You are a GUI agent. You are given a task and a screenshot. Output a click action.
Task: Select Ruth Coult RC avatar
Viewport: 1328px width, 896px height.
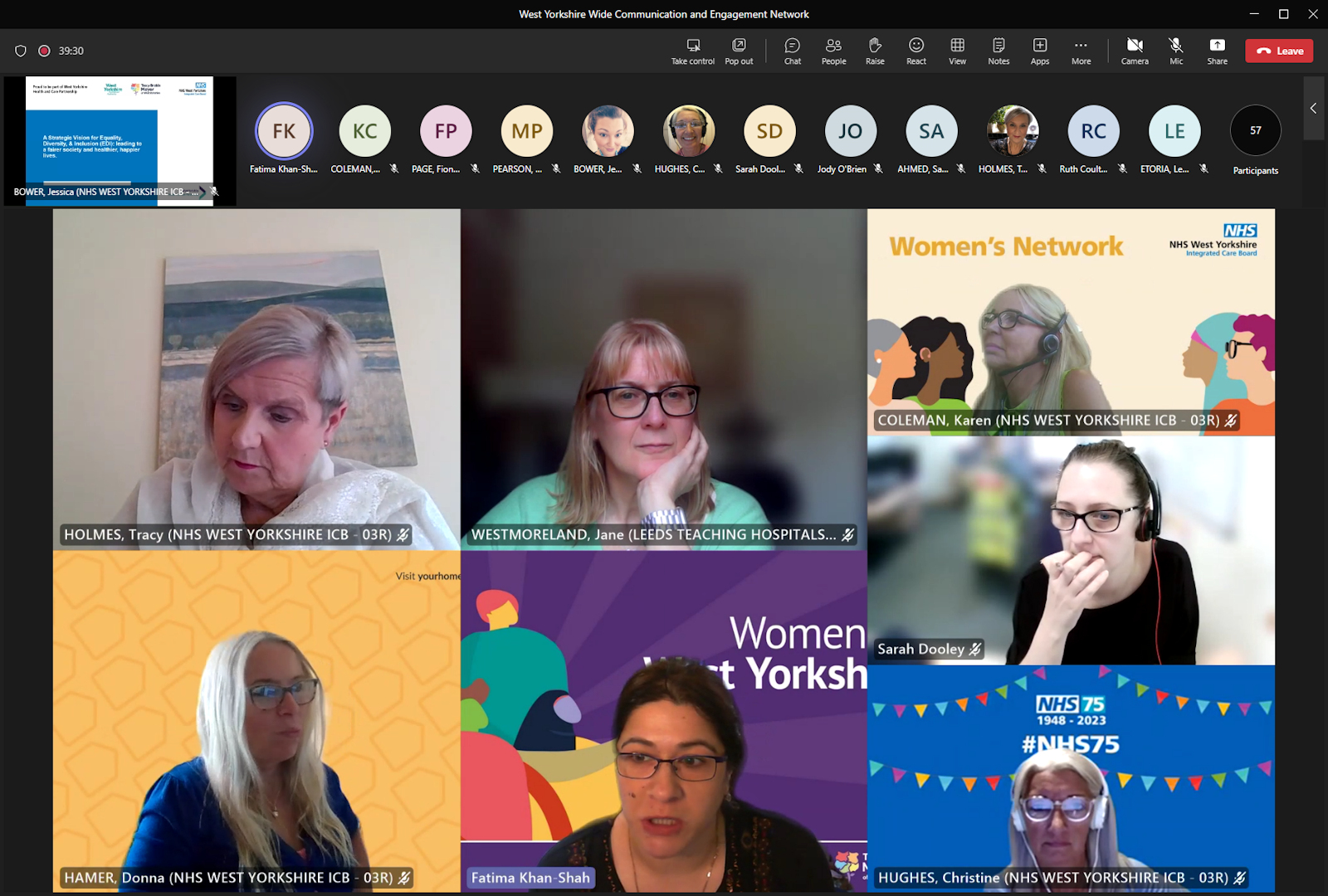click(x=1093, y=130)
